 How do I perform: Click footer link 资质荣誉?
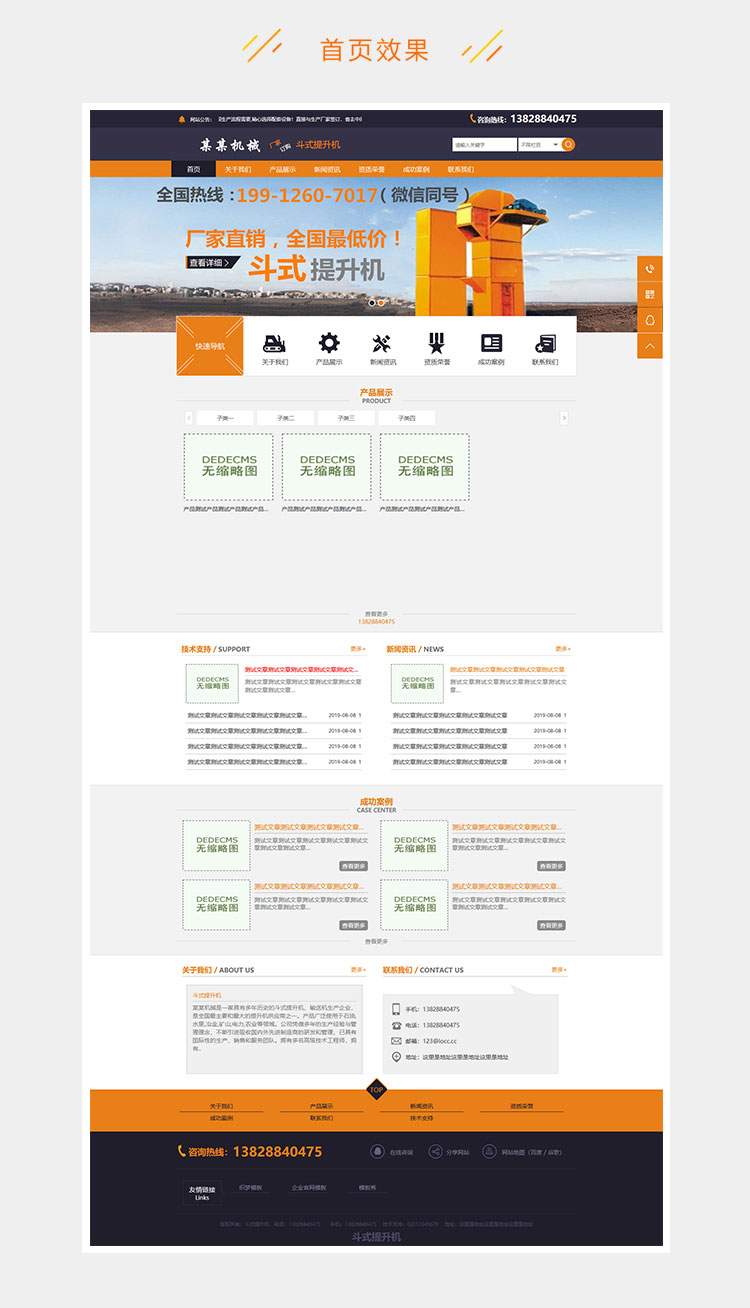pos(521,1106)
